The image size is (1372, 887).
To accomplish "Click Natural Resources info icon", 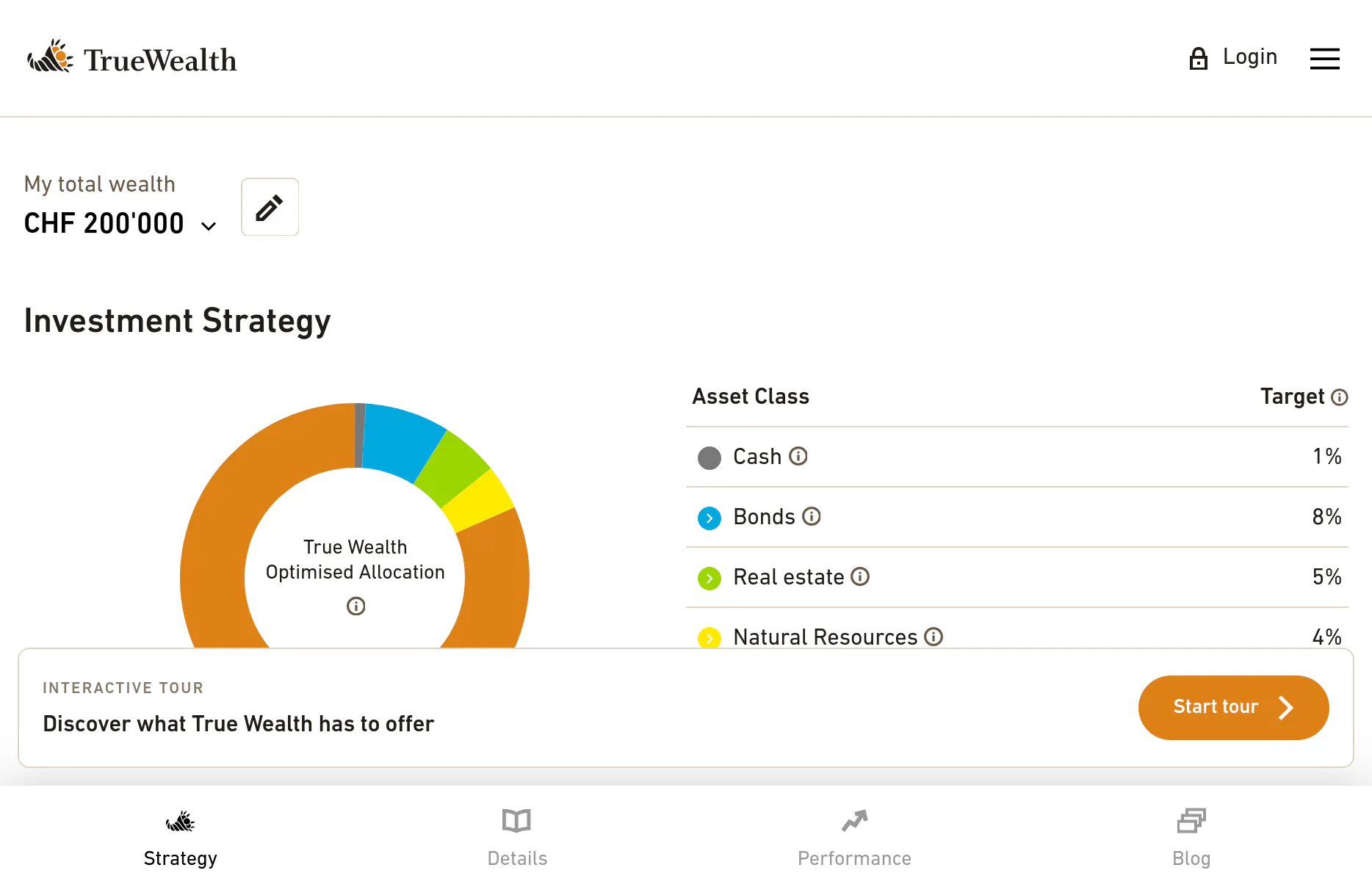I will (934, 636).
